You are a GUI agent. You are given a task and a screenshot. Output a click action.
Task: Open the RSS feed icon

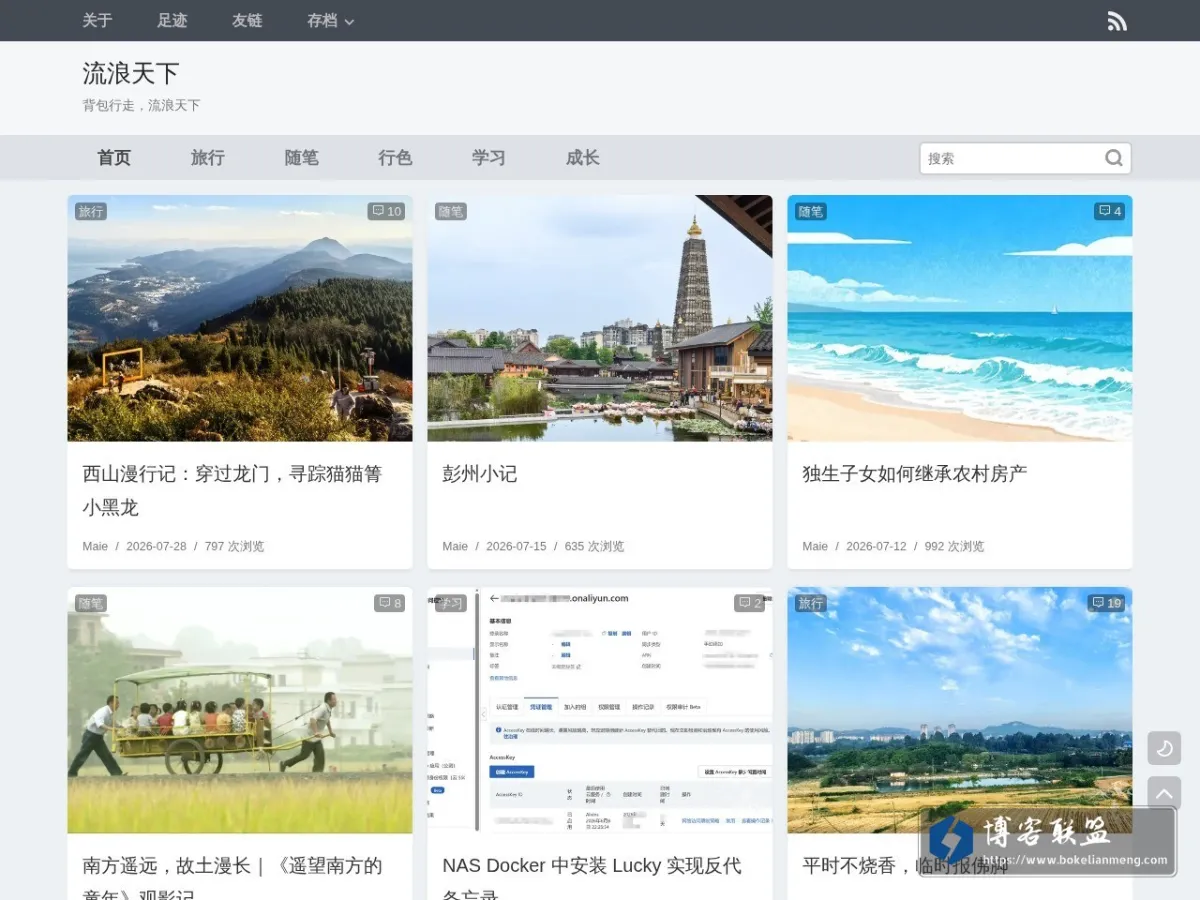(1117, 21)
